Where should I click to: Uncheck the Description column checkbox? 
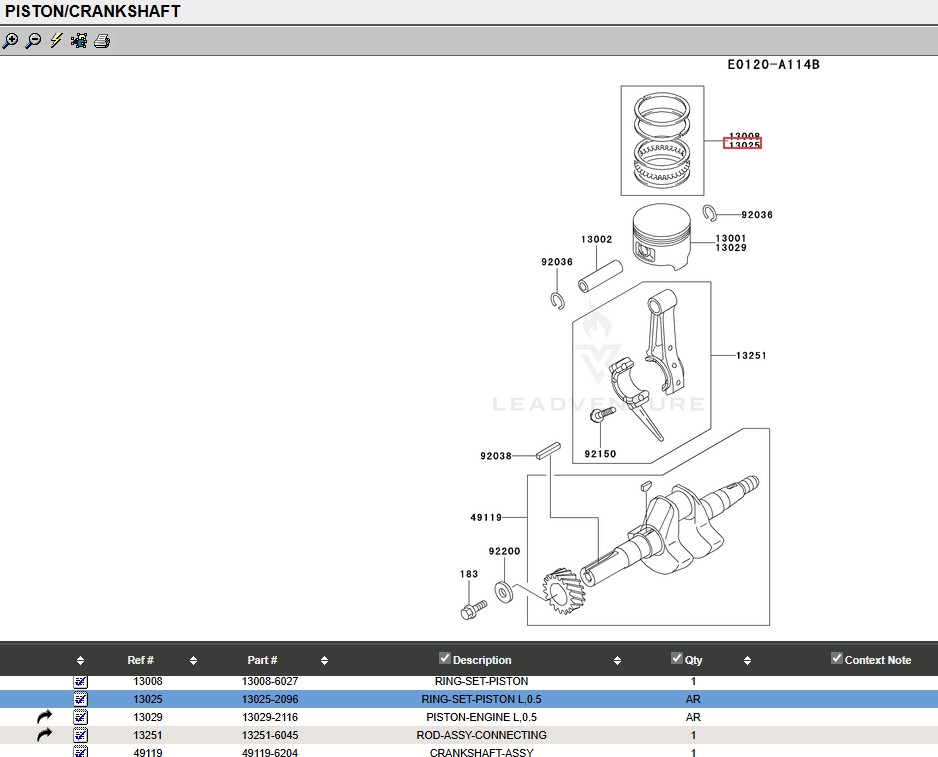tap(445, 658)
